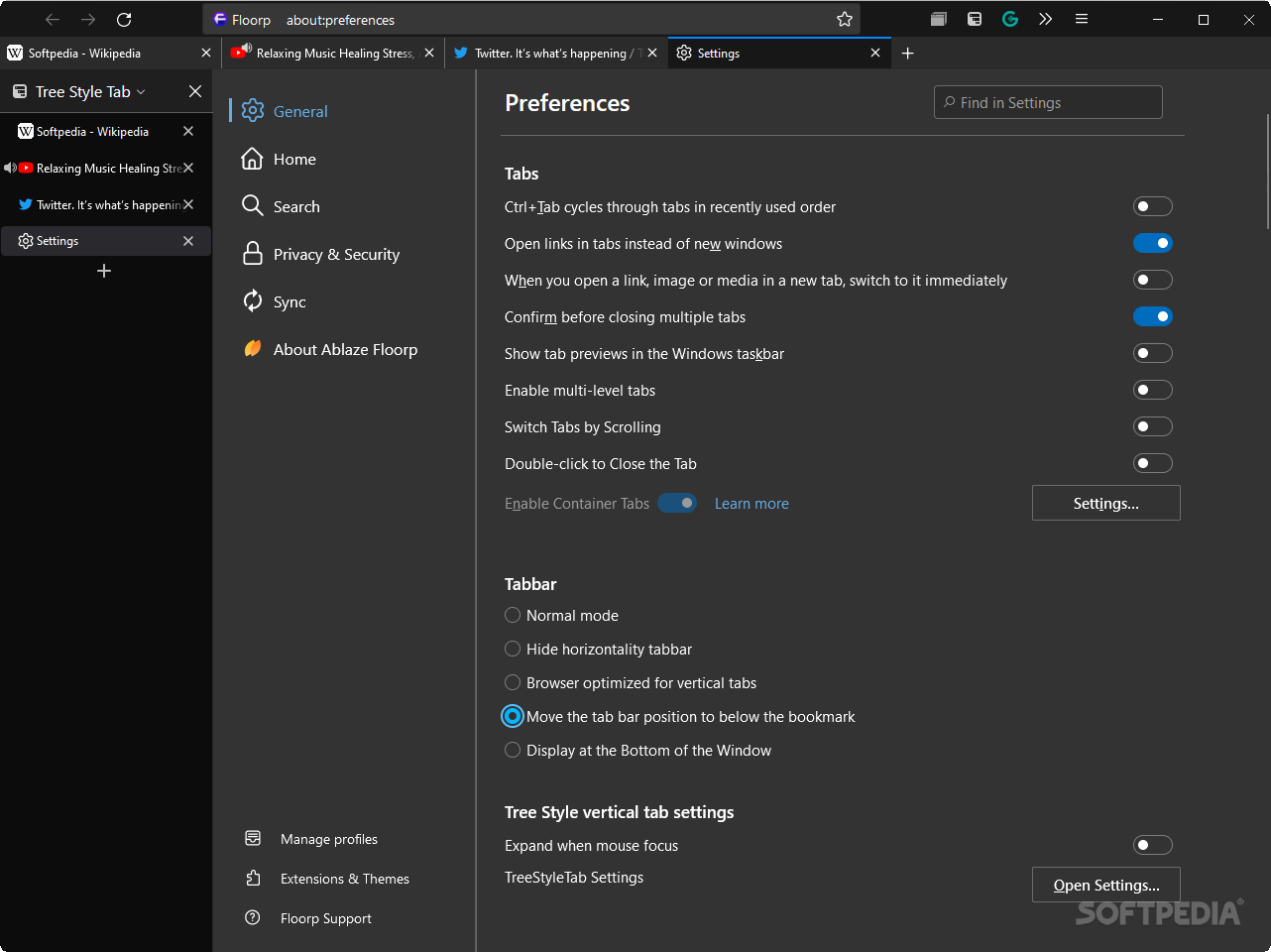Click the preferences page vertical scrollbar
Screen dimensions: 1271x952
pyautogui.click(x=1267, y=172)
